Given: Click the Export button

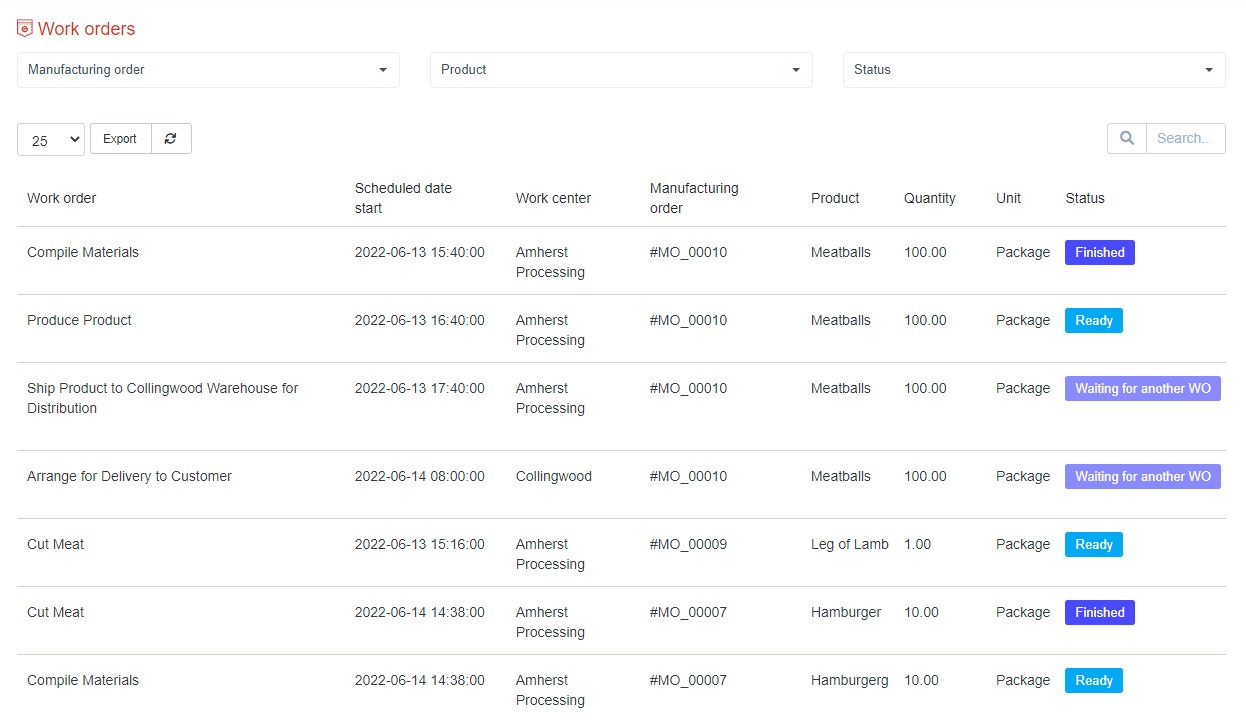Looking at the screenshot, I should (x=120, y=139).
